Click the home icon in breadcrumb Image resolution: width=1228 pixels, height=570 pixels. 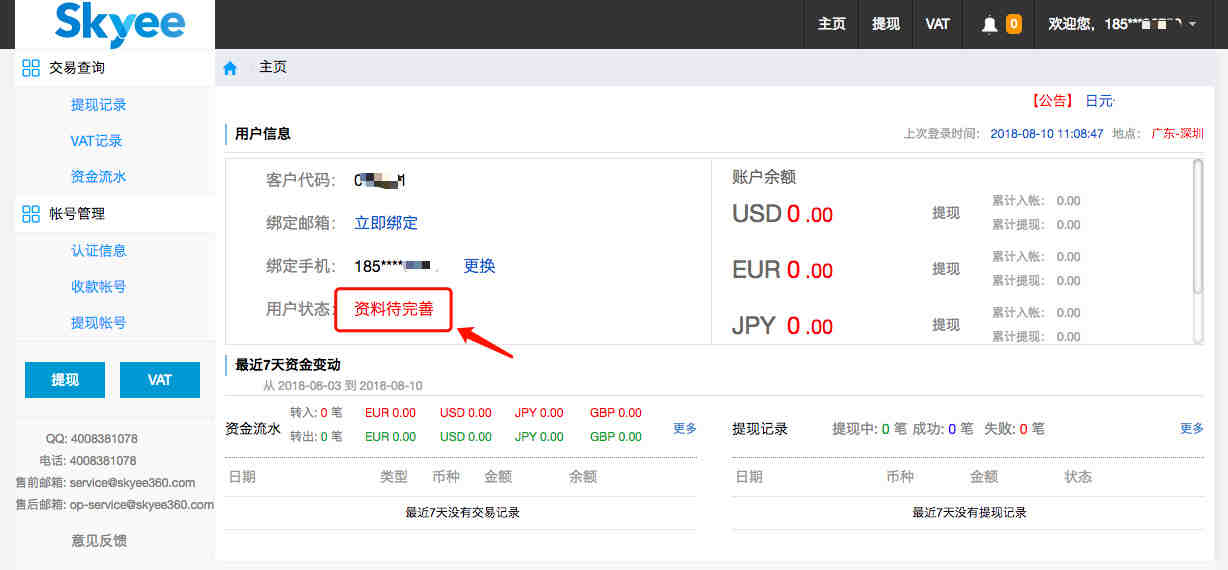(230, 68)
